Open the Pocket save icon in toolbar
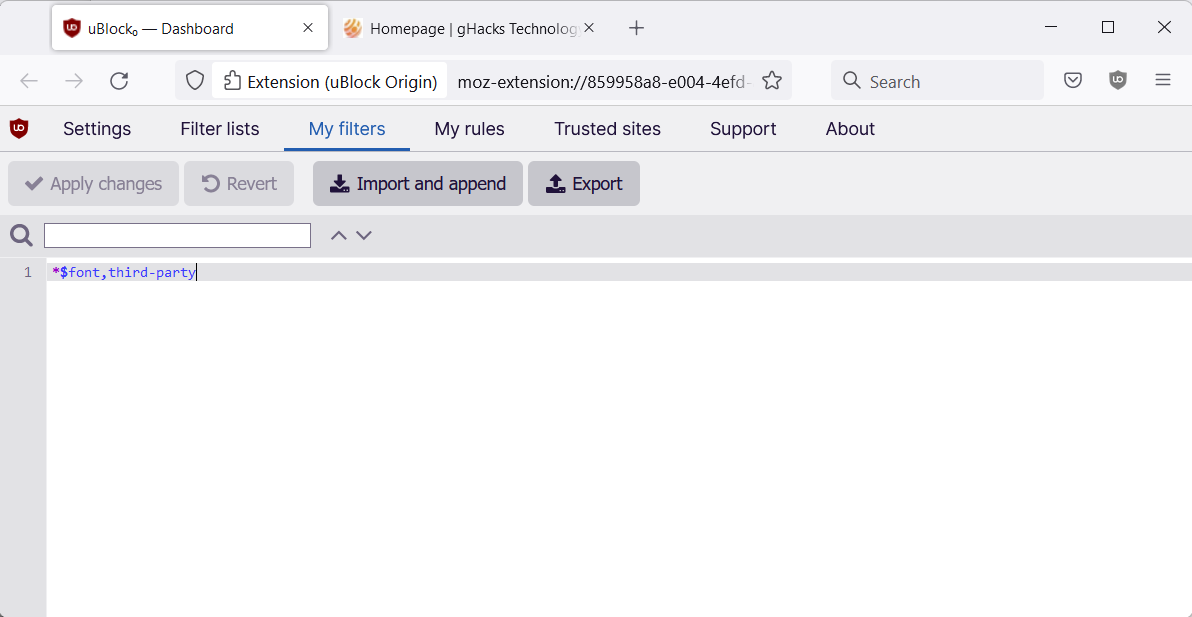 [1072, 80]
